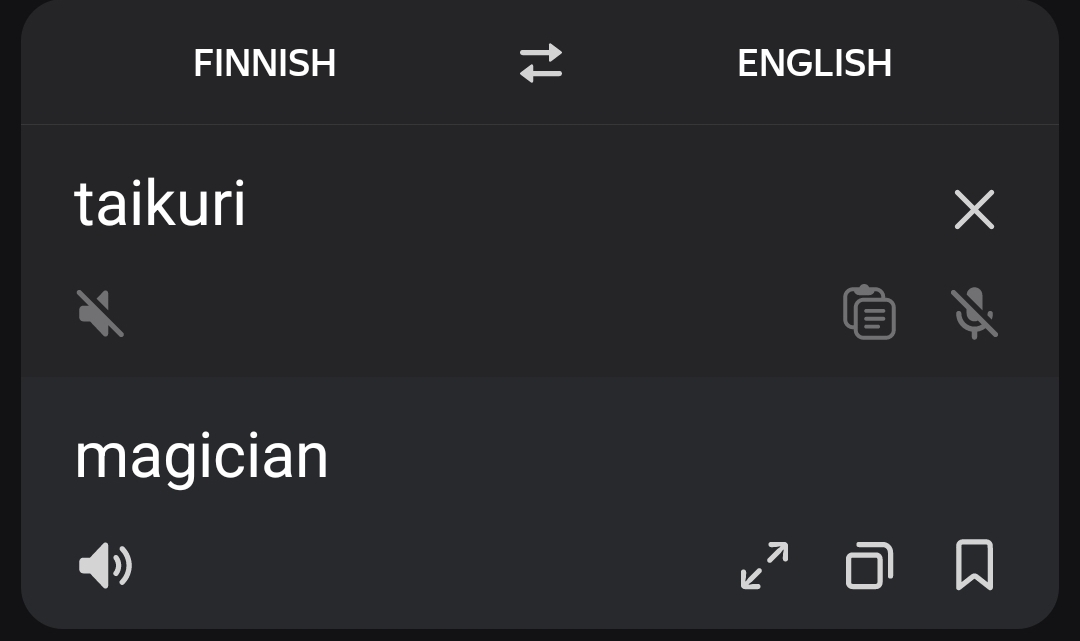Image resolution: width=1080 pixels, height=641 pixels.
Task: Play audio of the translation magician
Action: (105, 565)
